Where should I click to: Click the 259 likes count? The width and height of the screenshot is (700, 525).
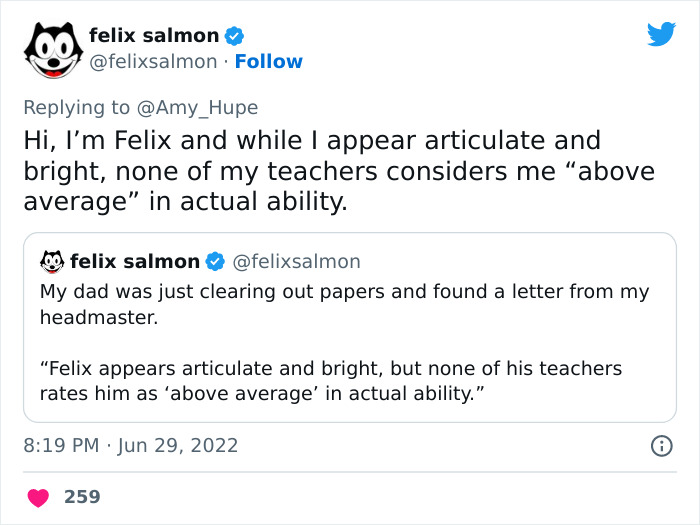(x=82, y=496)
